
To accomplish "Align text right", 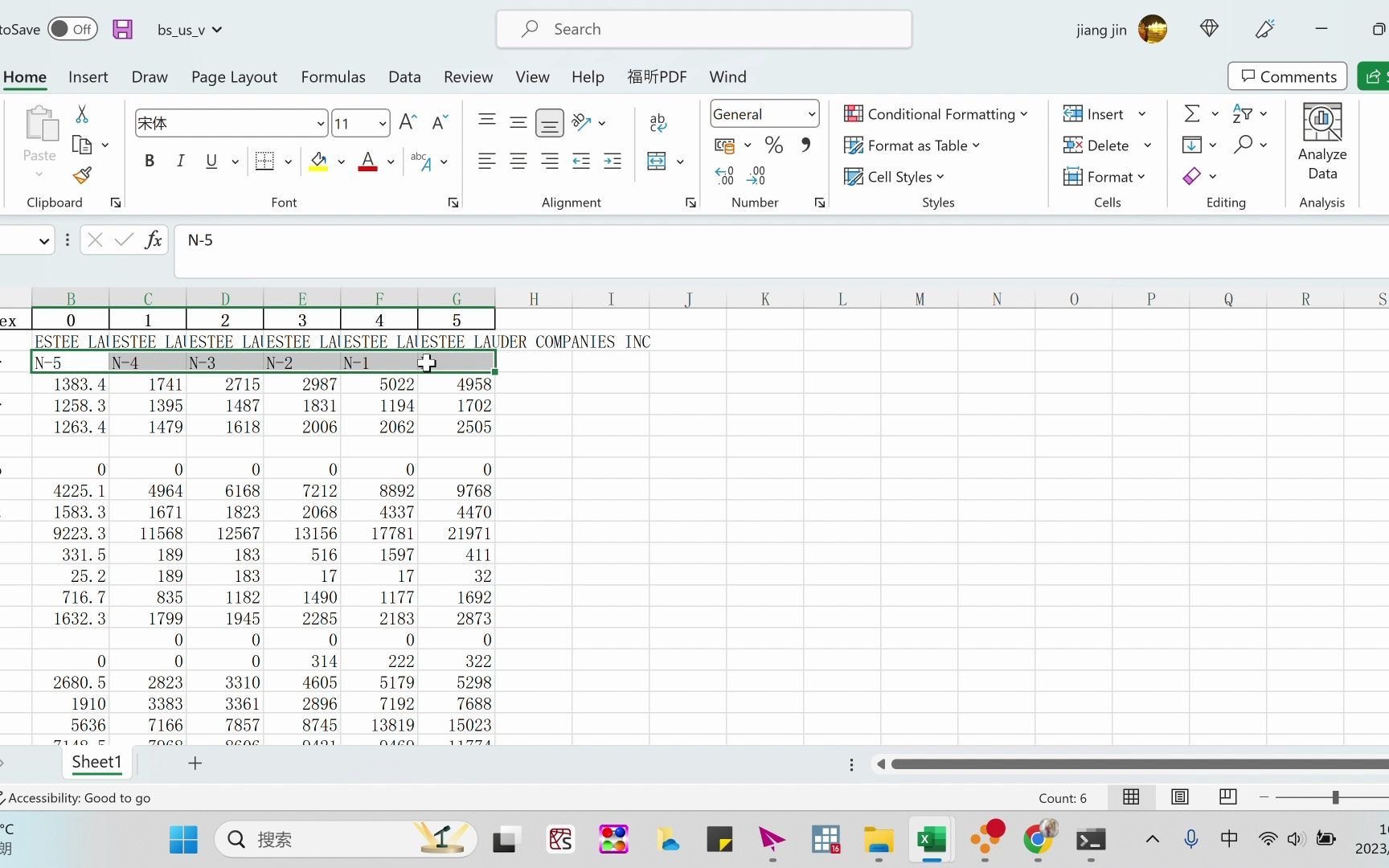I will click(x=550, y=161).
